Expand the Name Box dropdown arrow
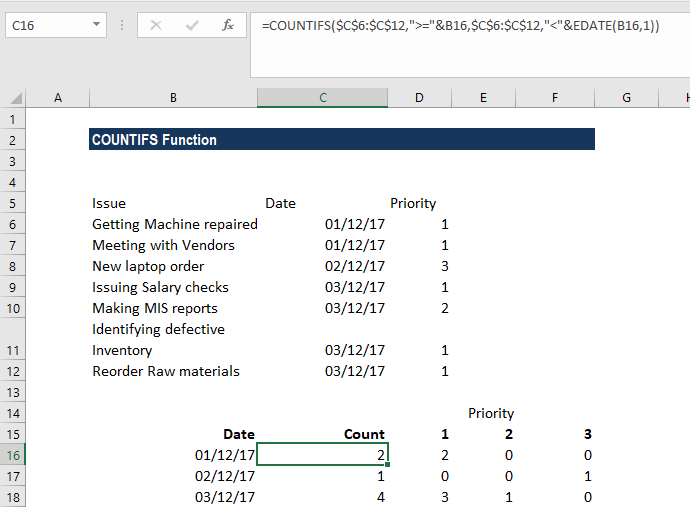 pyautogui.click(x=96, y=25)
